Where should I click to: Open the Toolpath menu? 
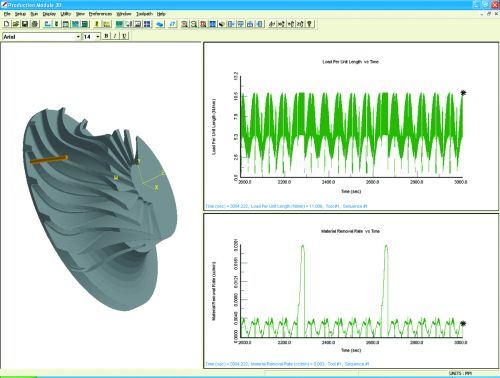(144, 14)
